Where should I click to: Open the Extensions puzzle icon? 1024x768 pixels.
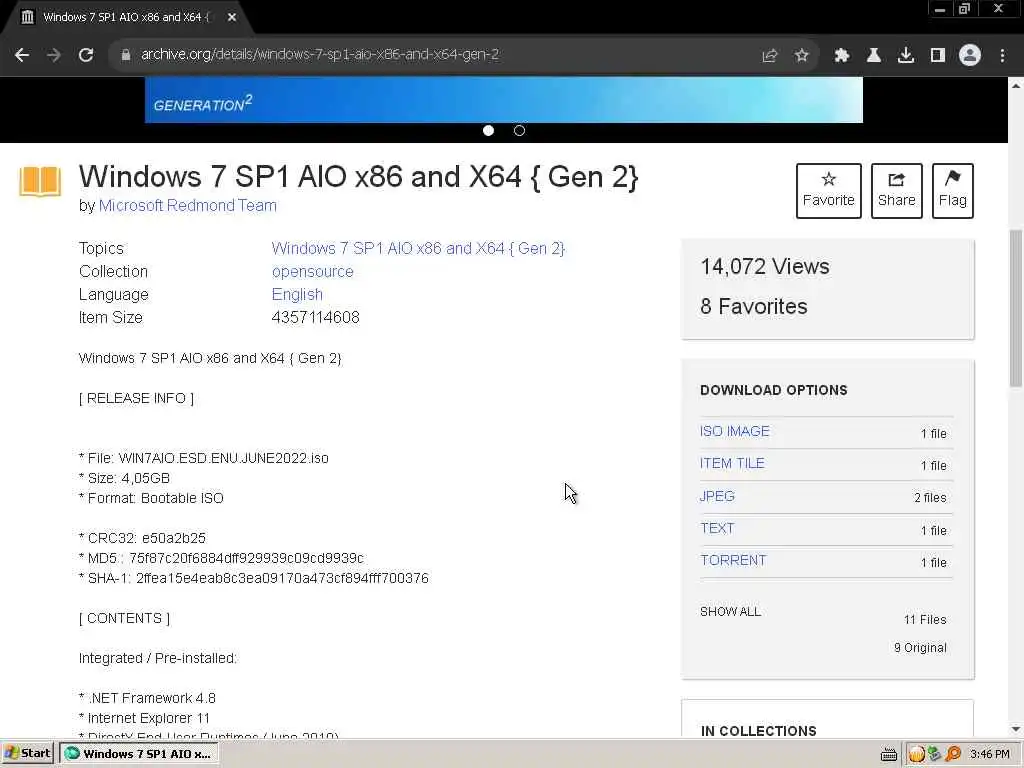(x=842, y=56)
